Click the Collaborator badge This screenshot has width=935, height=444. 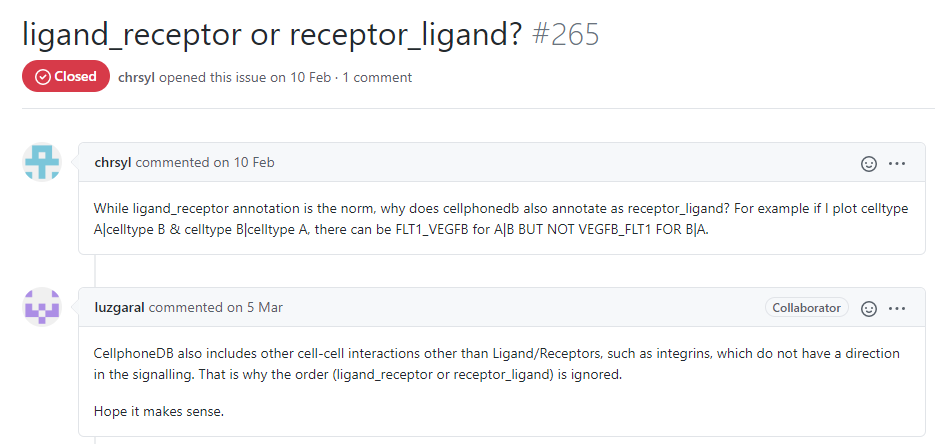coord(806,308)
